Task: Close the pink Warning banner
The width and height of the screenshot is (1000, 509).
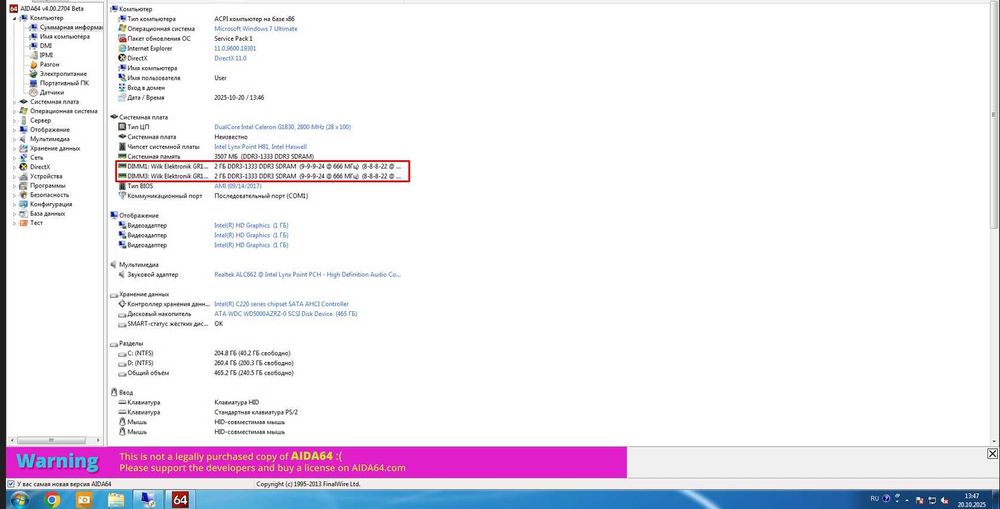Action: coord(992,454)
